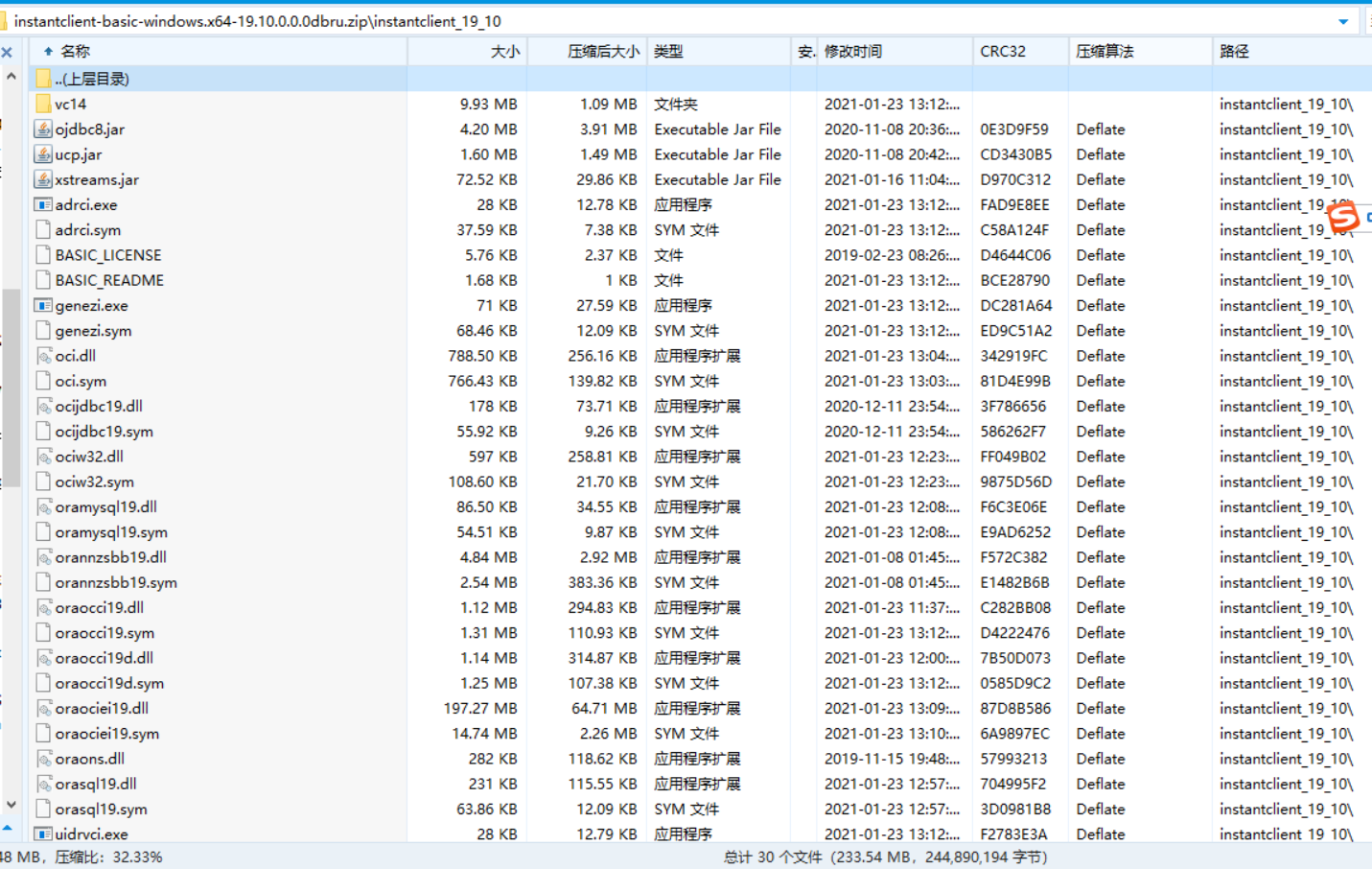This screenshot has height=869, width=1372.
Task: Sort by the 路径 column header
Action: coord(1291,52)
